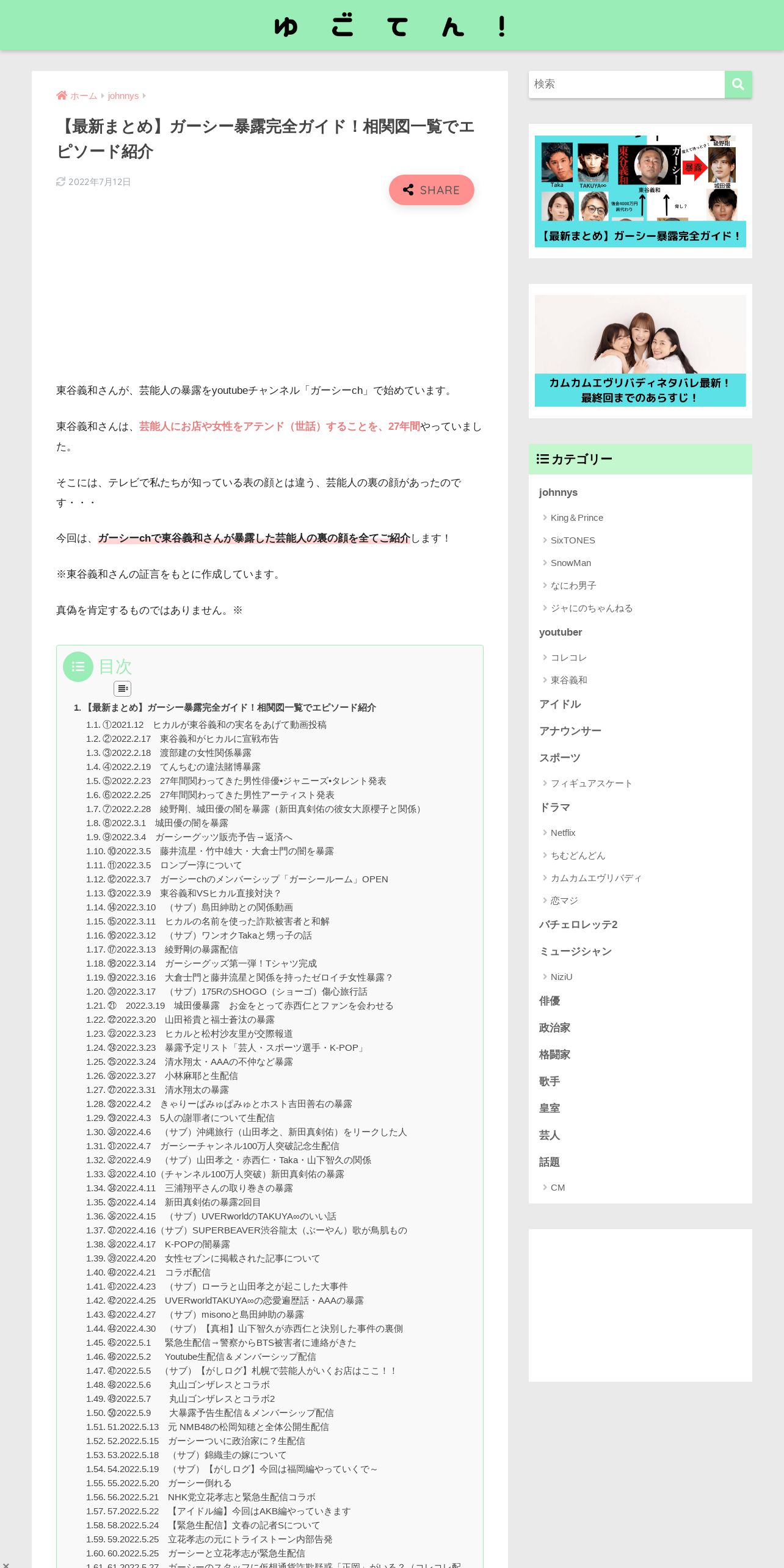
Task: Click the search input field
Action: pyautogui.click(x=626, y=84)
